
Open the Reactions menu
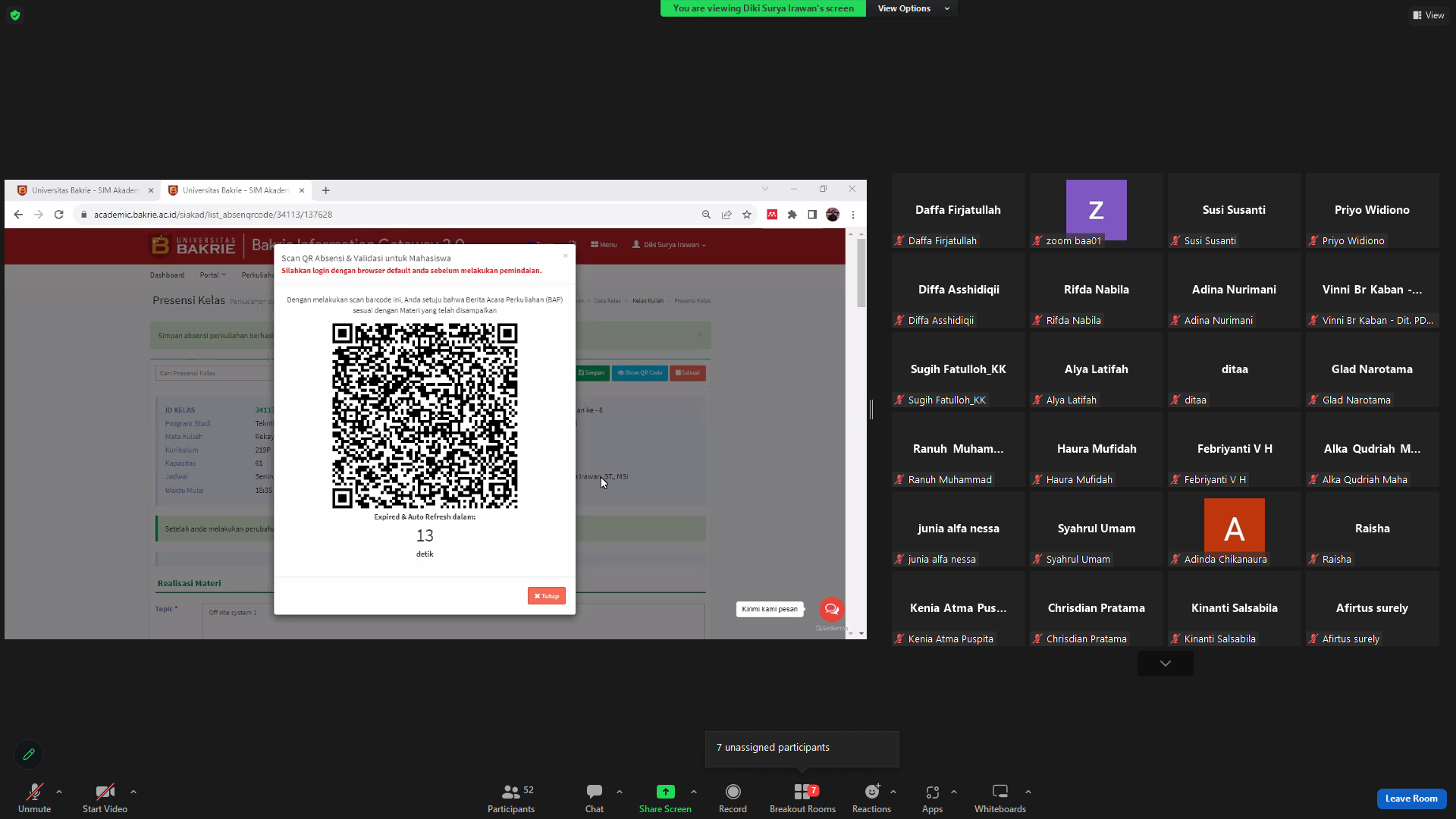coord(871,798)
